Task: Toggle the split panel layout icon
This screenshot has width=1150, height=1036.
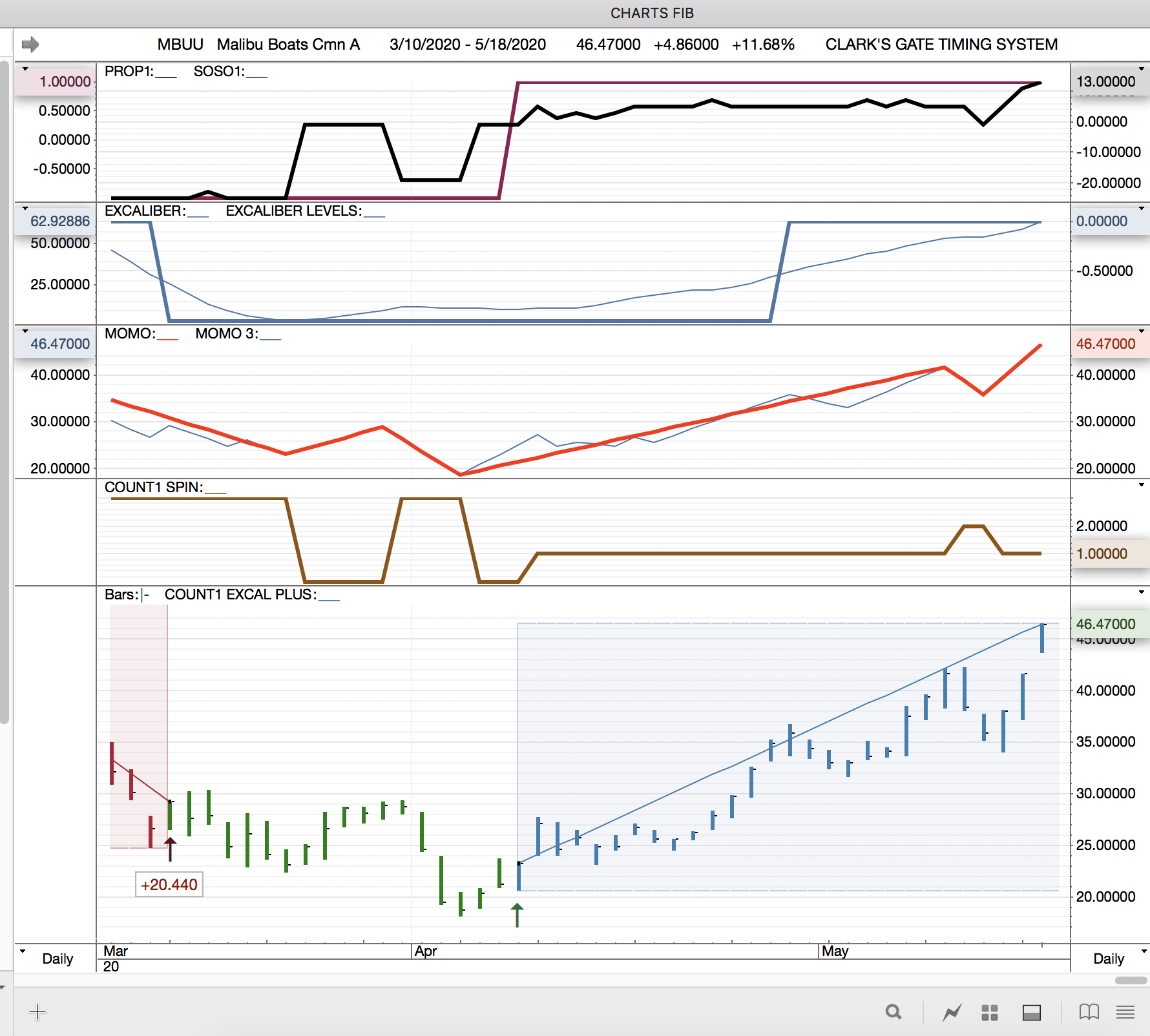Action: [x=1032, y=1013]
